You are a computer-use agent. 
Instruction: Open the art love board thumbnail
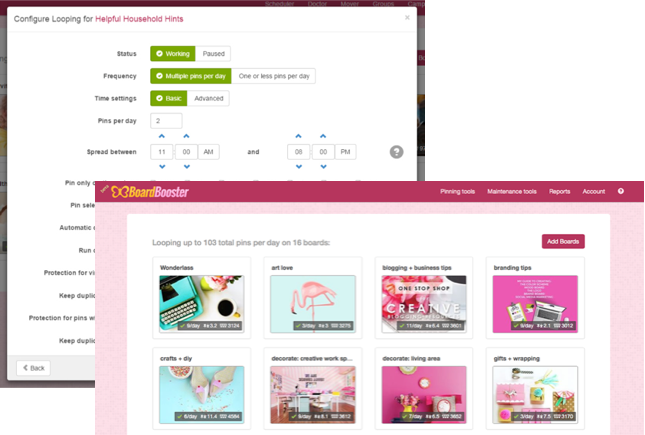coord(313,304)
